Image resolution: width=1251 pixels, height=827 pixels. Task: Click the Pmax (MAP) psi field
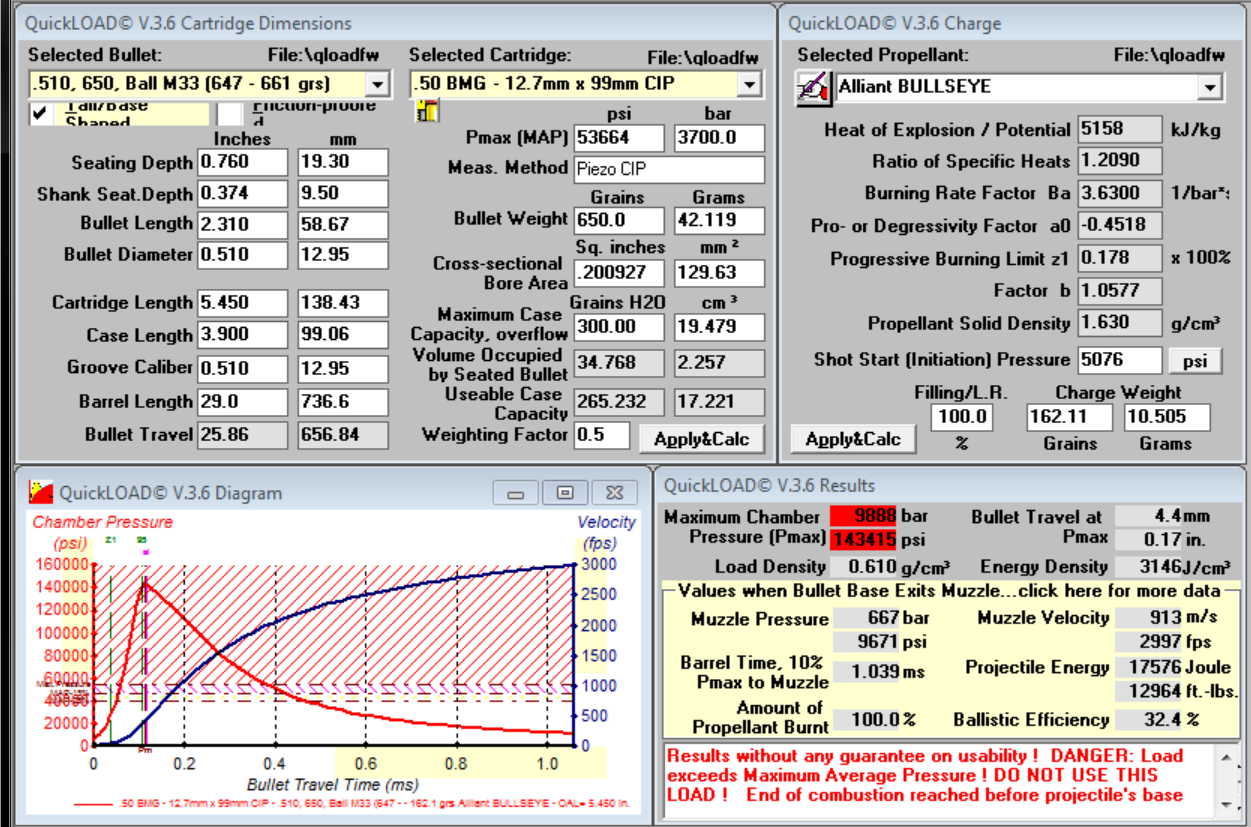(x=619, y=138)
